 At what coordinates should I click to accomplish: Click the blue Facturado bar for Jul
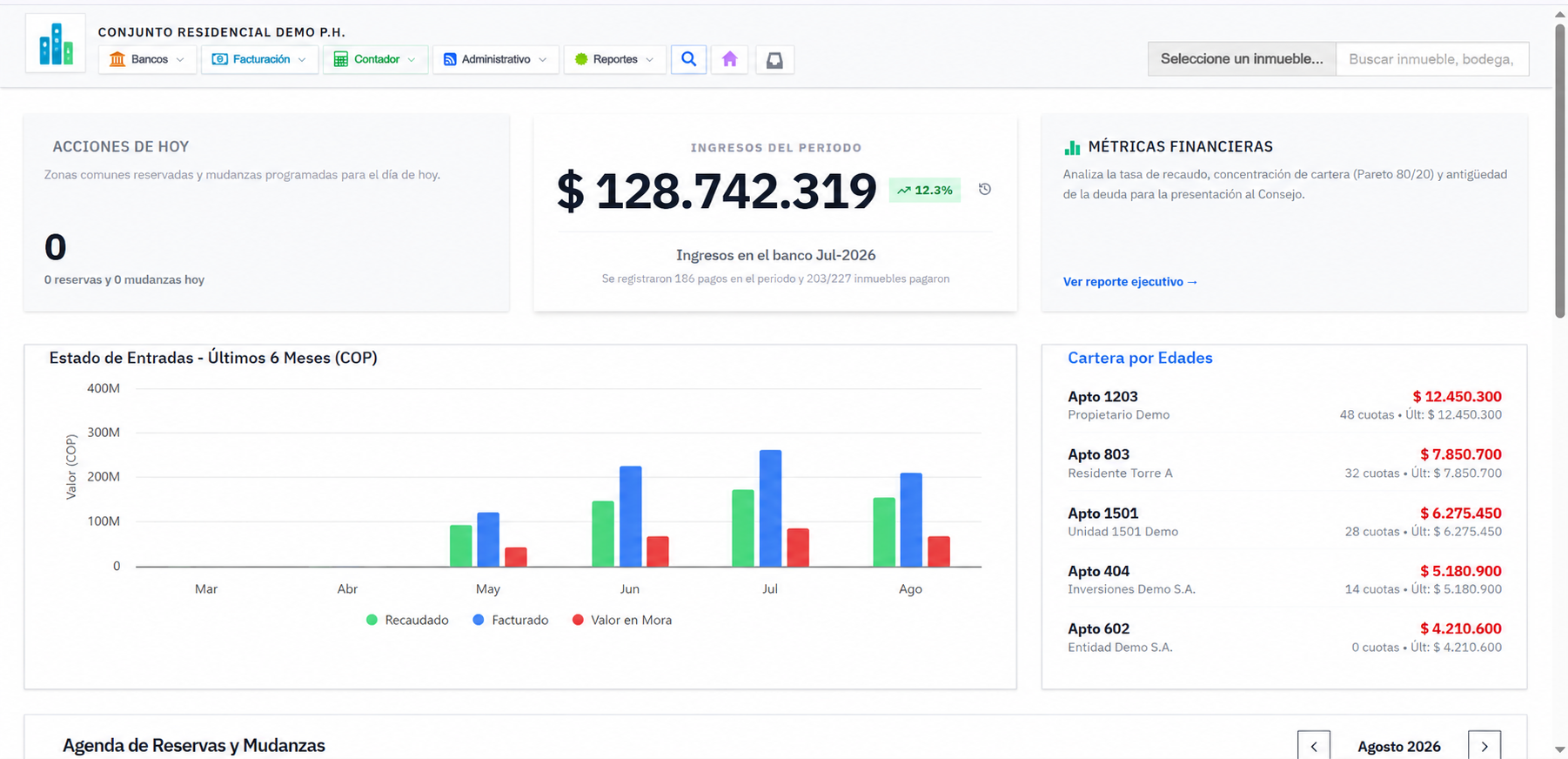click(x=770, y=508)
